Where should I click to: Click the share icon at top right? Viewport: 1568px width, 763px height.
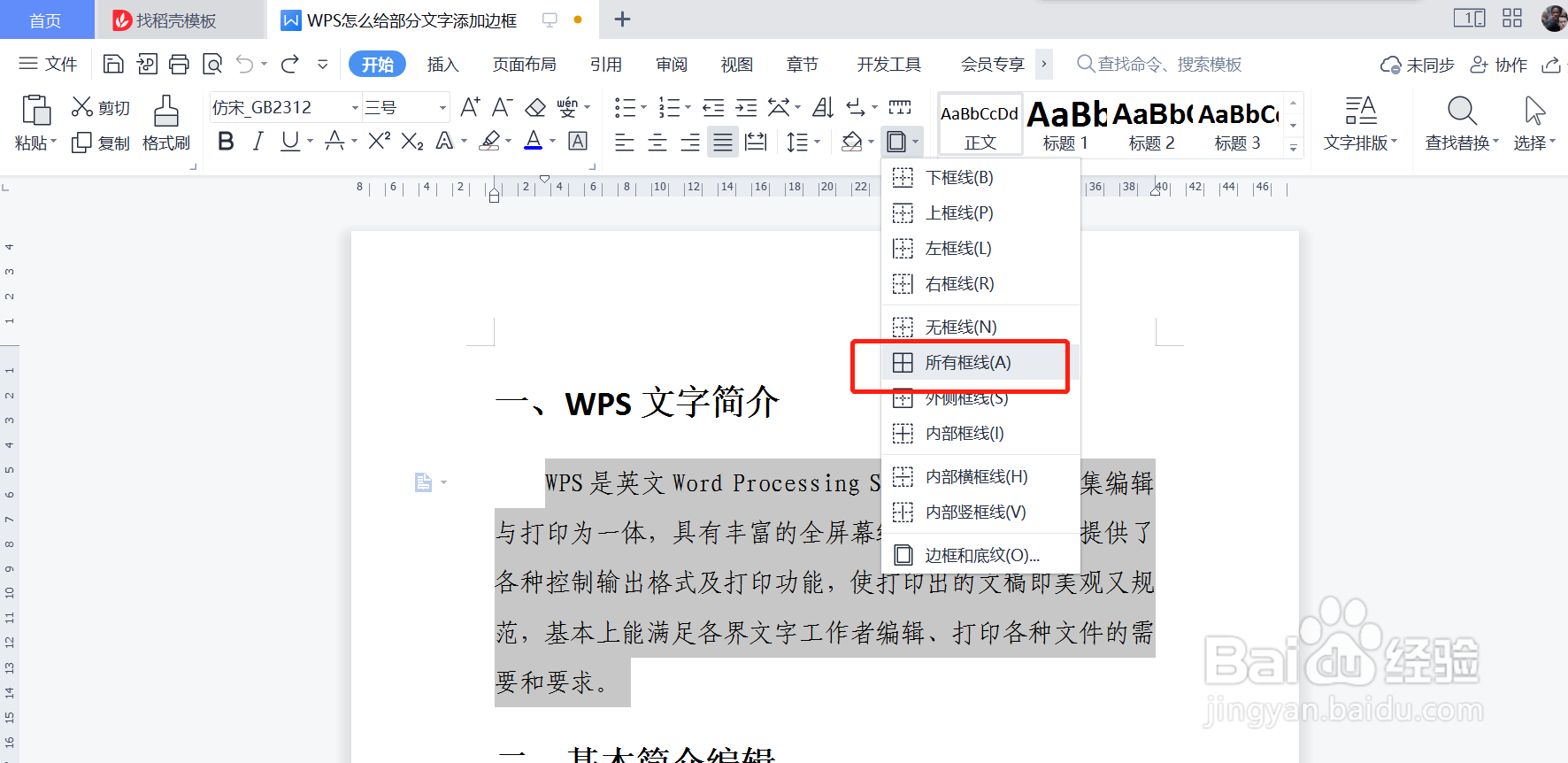[x=1550, y=65]
